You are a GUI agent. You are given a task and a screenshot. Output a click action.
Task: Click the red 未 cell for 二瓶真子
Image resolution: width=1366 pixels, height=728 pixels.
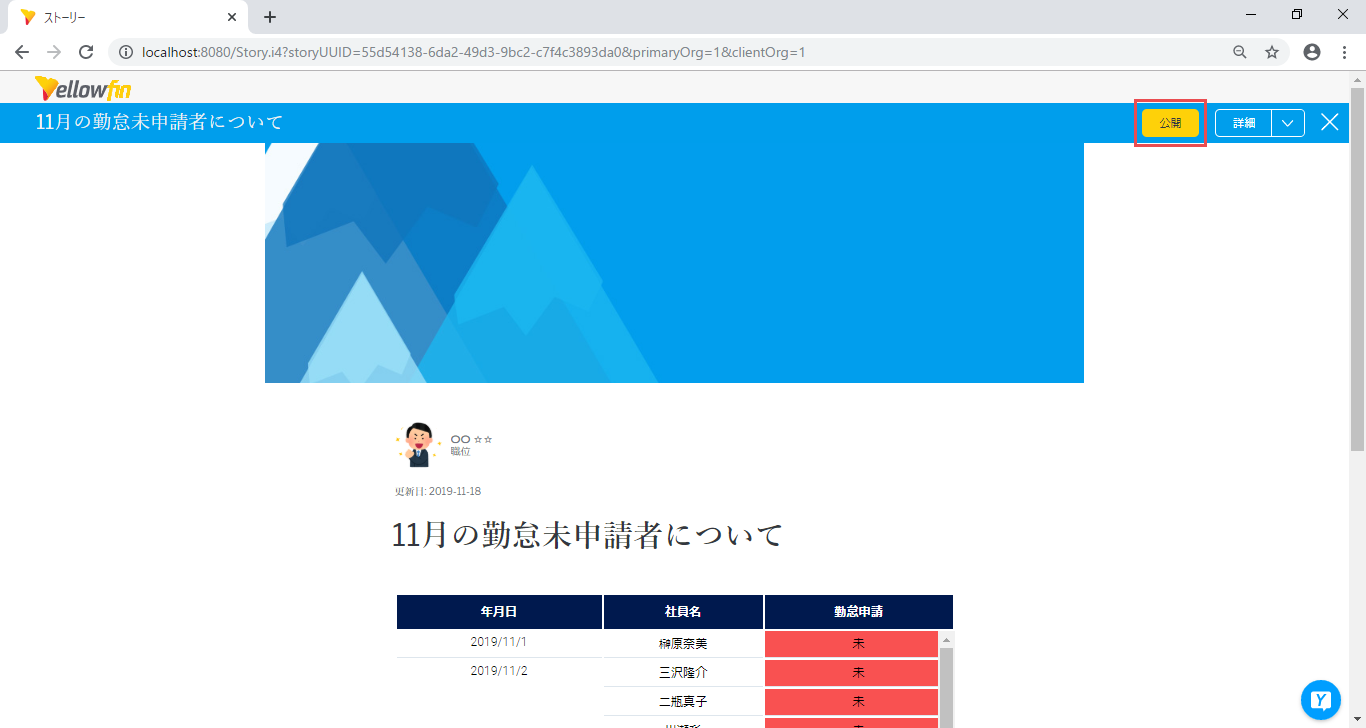[851, 702]
